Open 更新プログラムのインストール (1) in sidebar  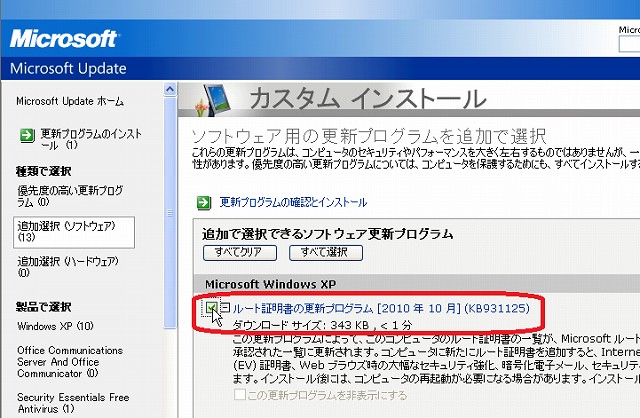coord(91,139)
